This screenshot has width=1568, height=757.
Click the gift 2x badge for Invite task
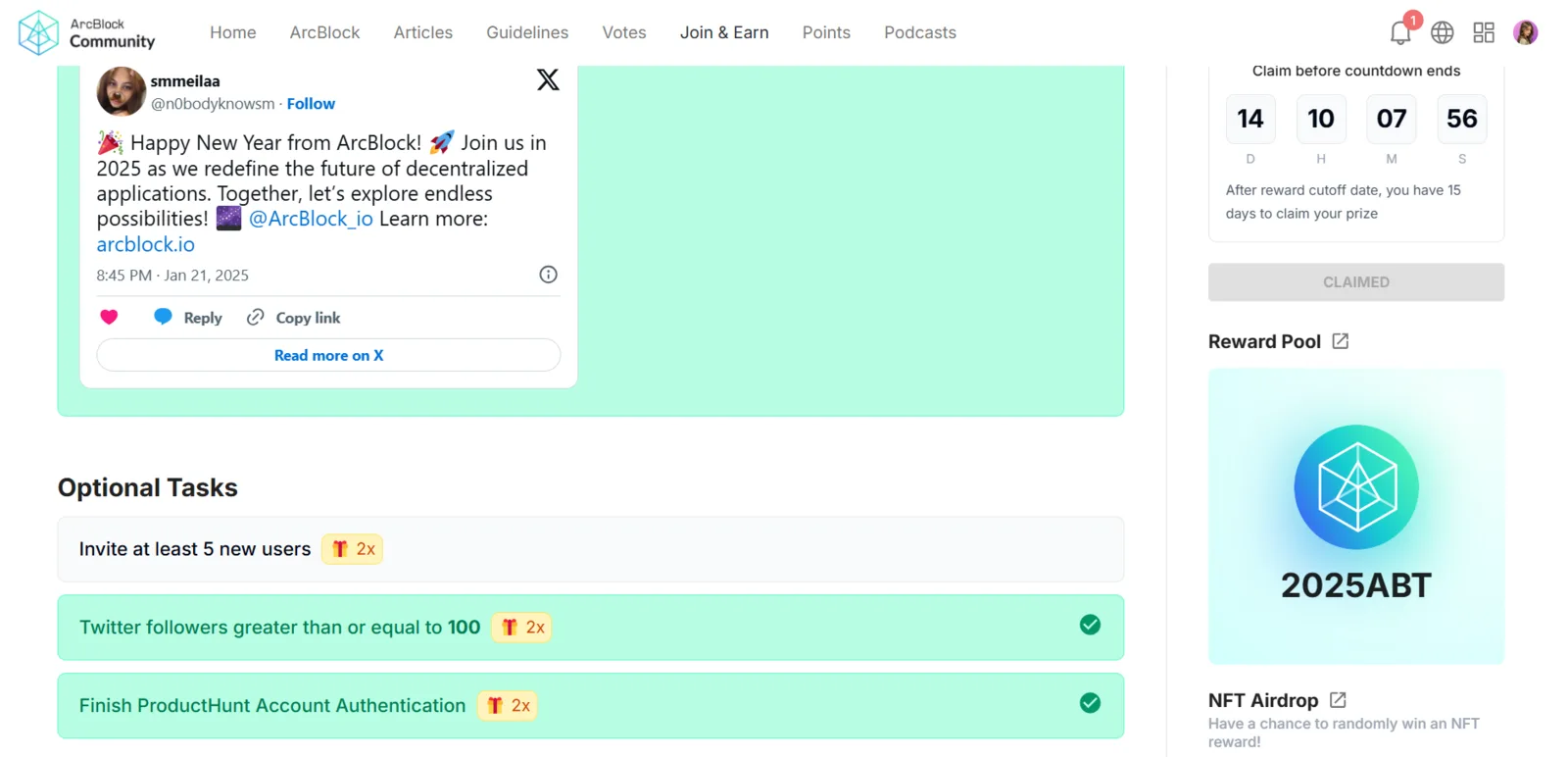(352, 549)
